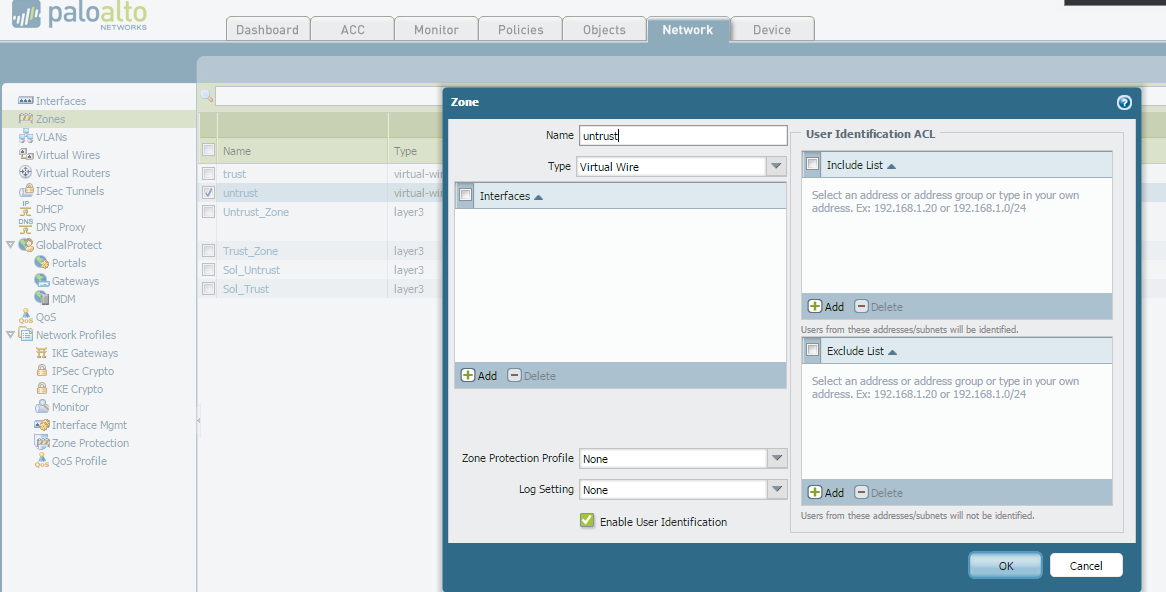Open the Type dropdown showing Virtual Wire
The width and height of the screenshot is (1166, 592).
point(777,166)
